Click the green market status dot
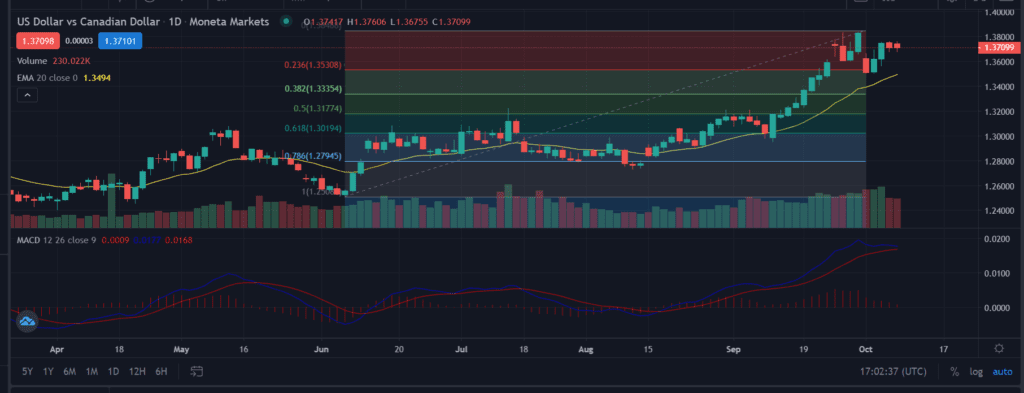The image size is (1024, 393). pos(285,22)
